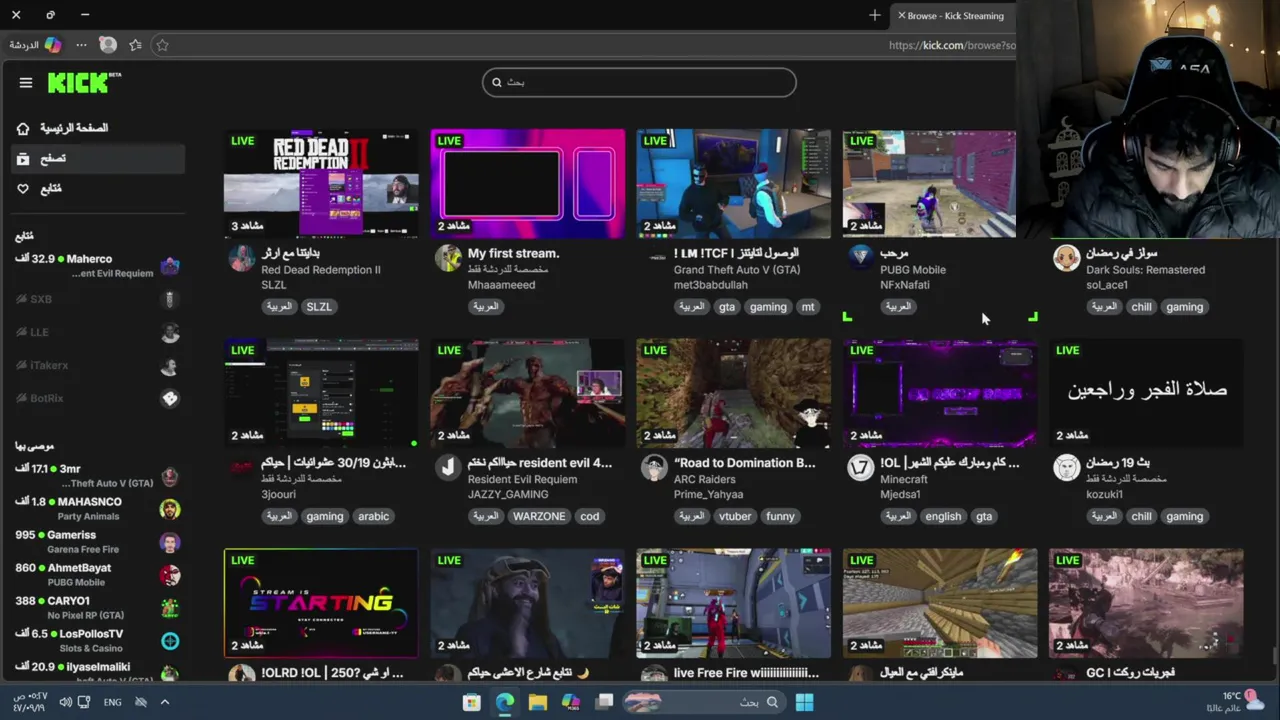Click Prime_Yahyaa channel name
Image resolution: width=1280 pixels, height=720 pixels.
(x=708, y=494)
